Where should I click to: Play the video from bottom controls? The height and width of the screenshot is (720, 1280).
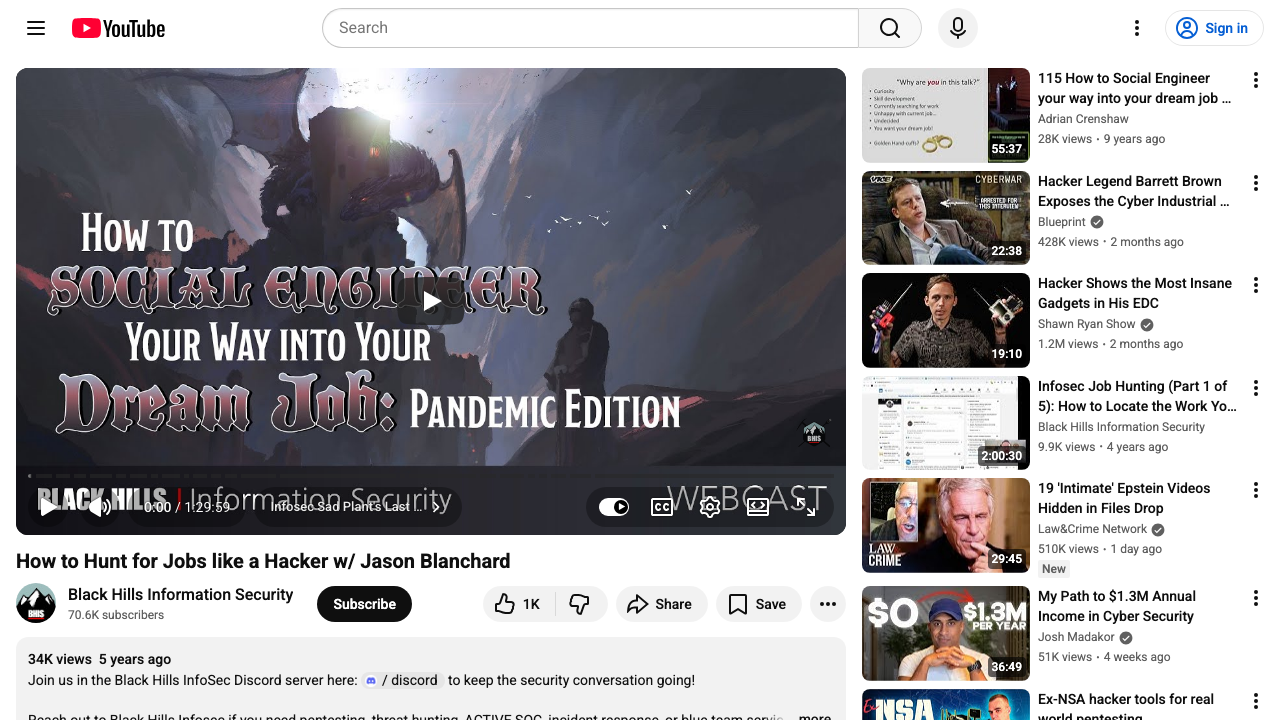[x=47, y=507]
